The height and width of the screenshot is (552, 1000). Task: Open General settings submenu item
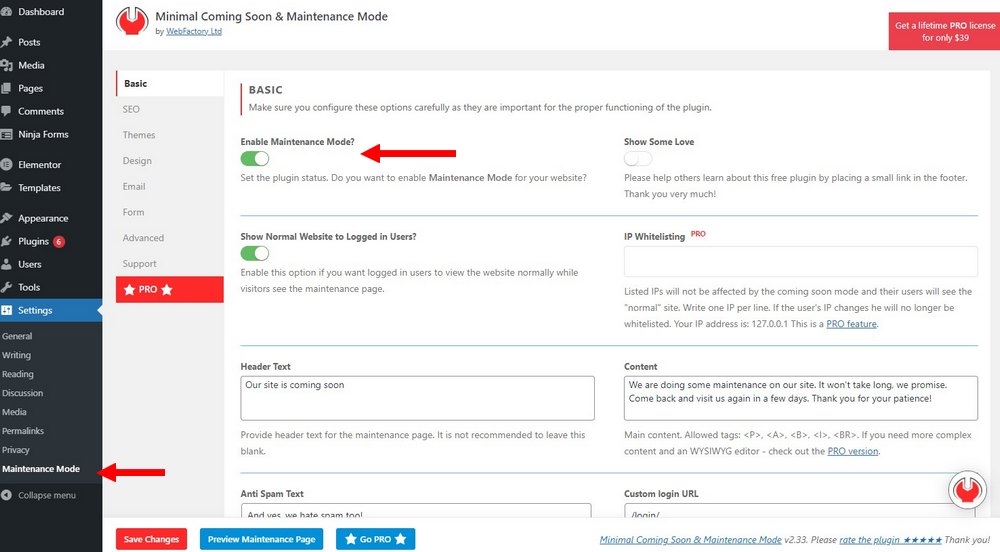tap(17, 336)
